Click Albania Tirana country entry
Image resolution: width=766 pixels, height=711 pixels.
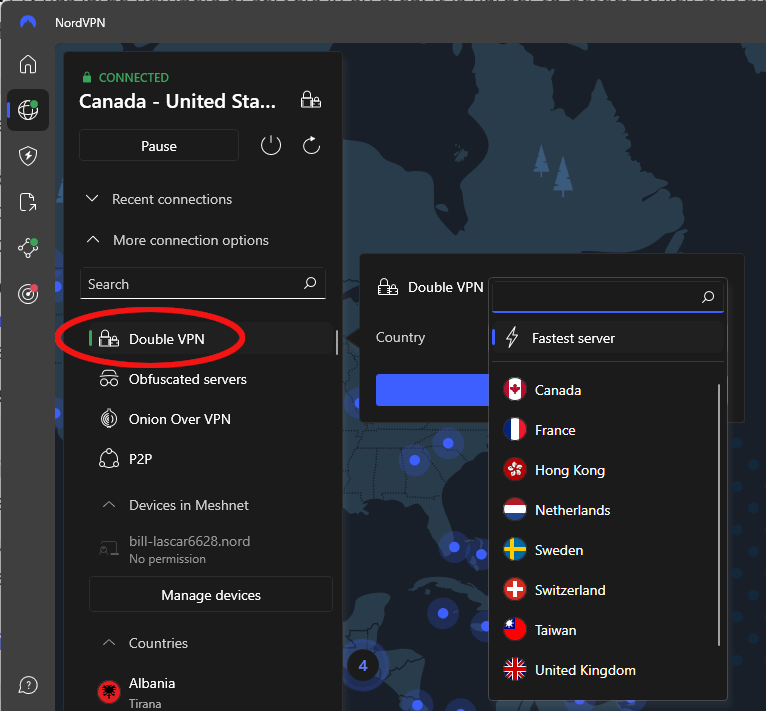click(211, 692)
